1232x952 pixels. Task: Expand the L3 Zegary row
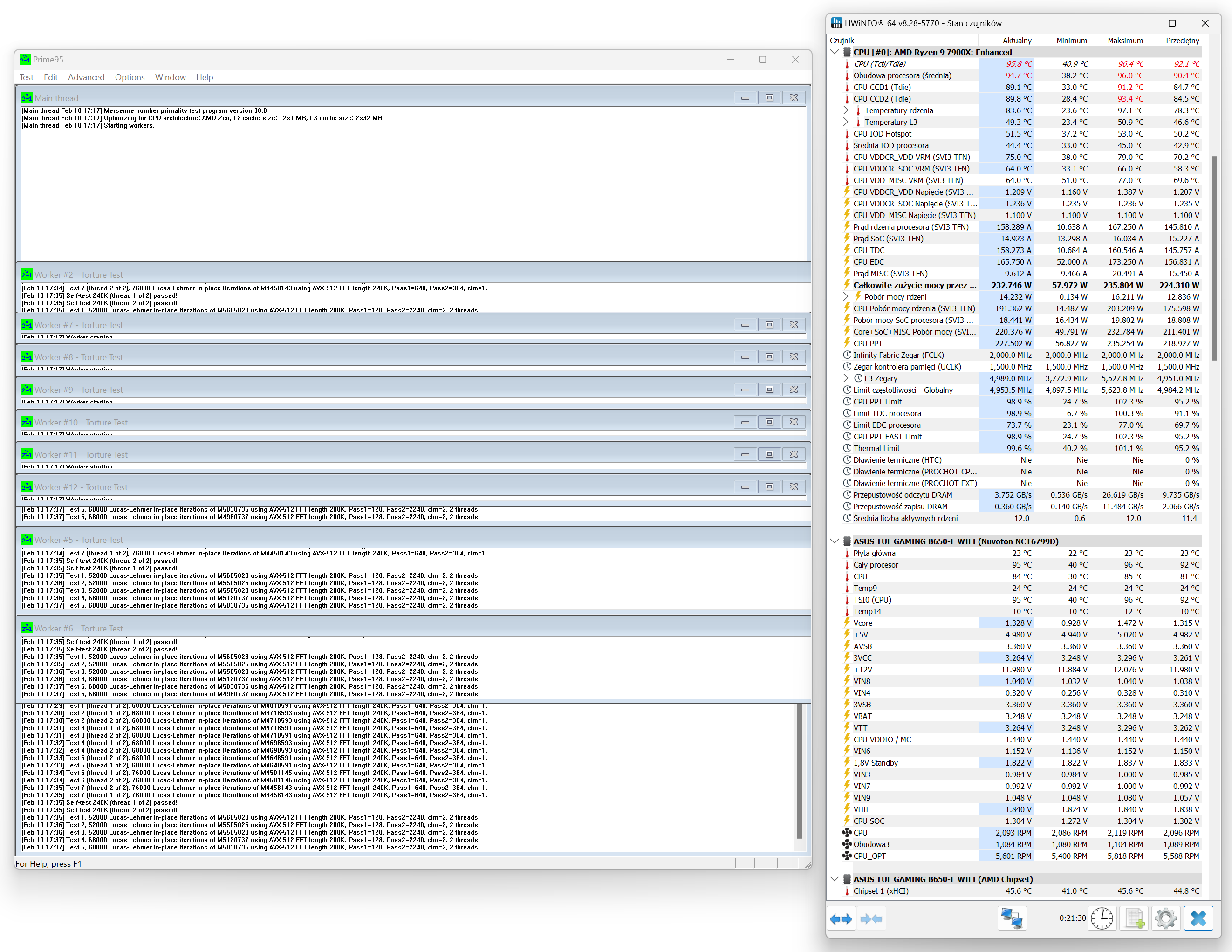[846, 378]
